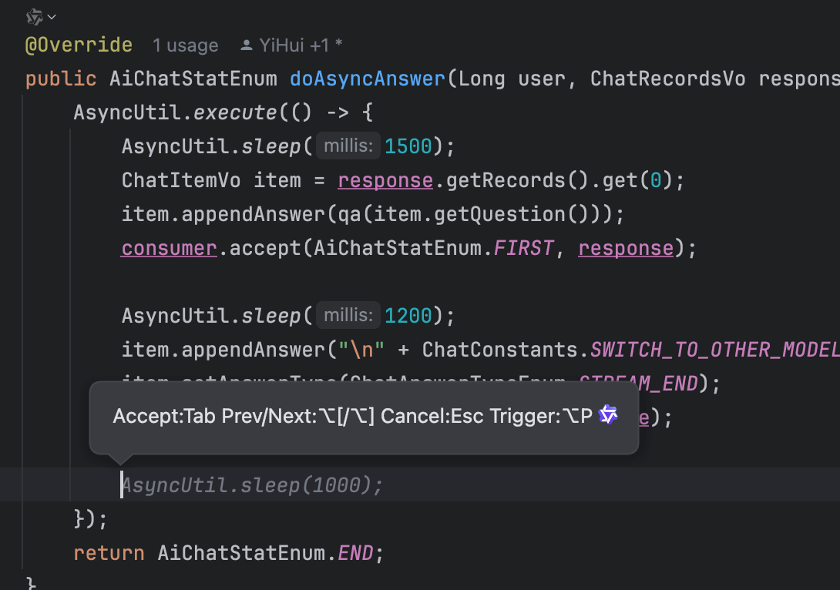Click the doAsyncAnswer method name

(368, 79)
